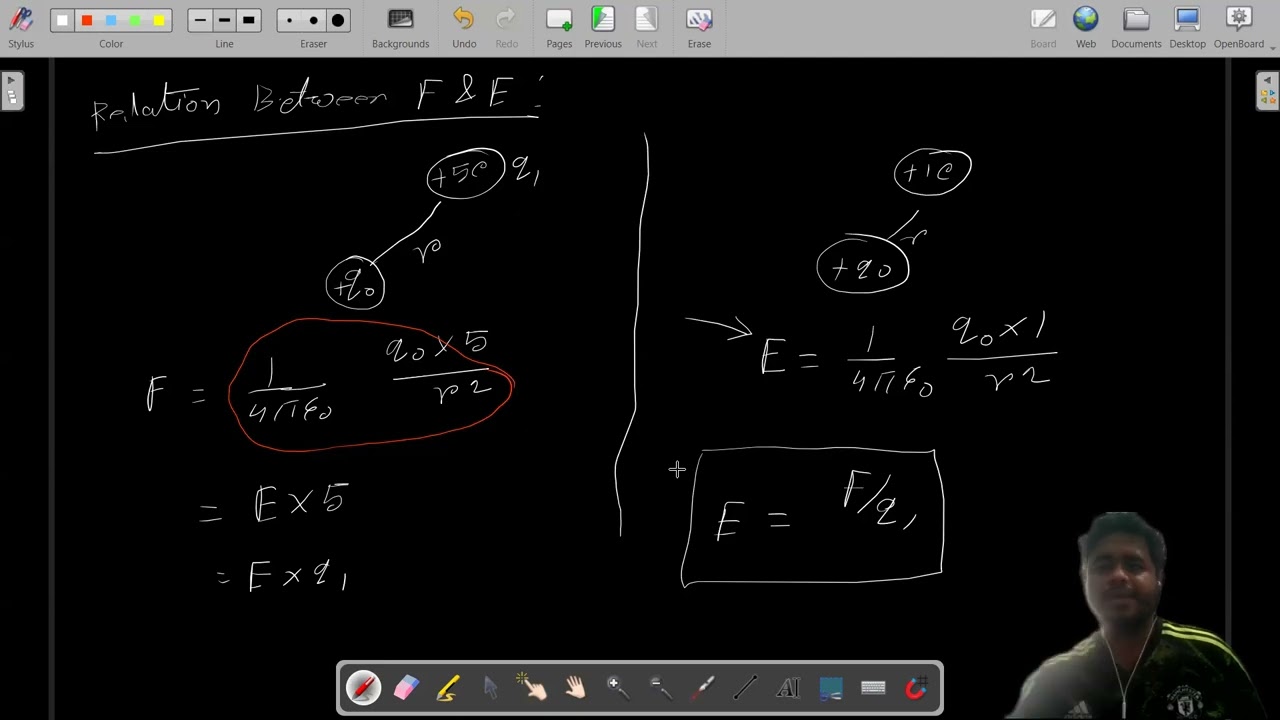Expand the right library panel
Screen dimensions: 1280x720
tap(1267, 91)
